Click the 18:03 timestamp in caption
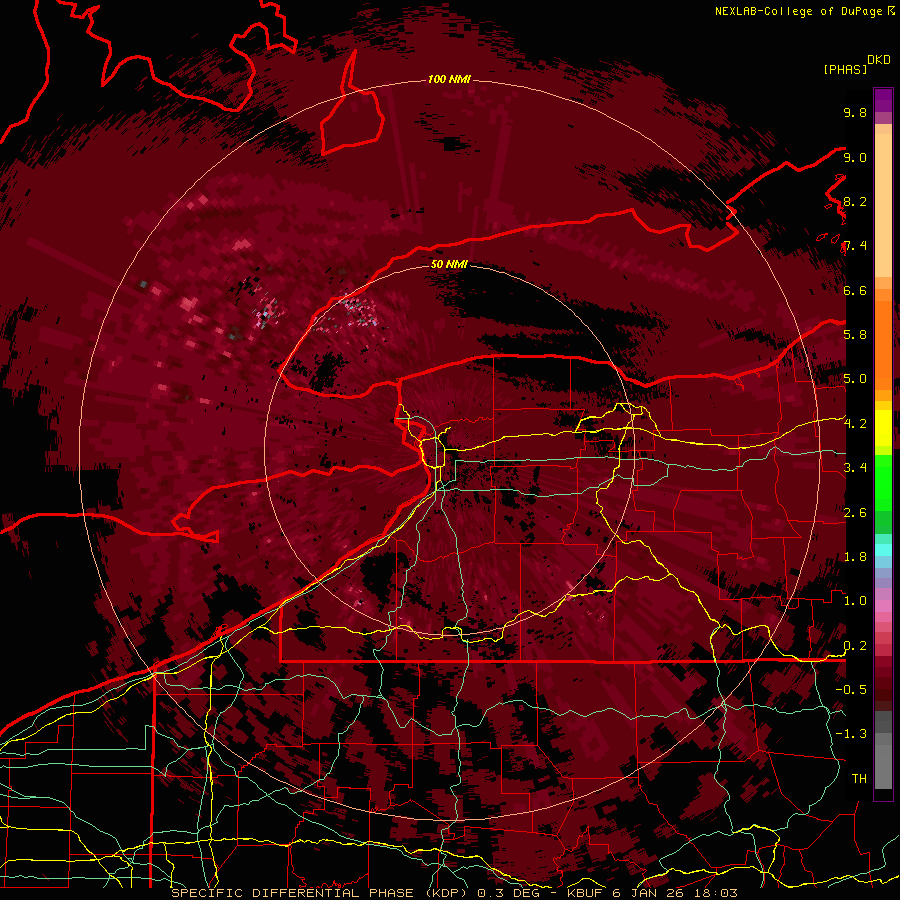900x900 pixels. coord(717,893)
